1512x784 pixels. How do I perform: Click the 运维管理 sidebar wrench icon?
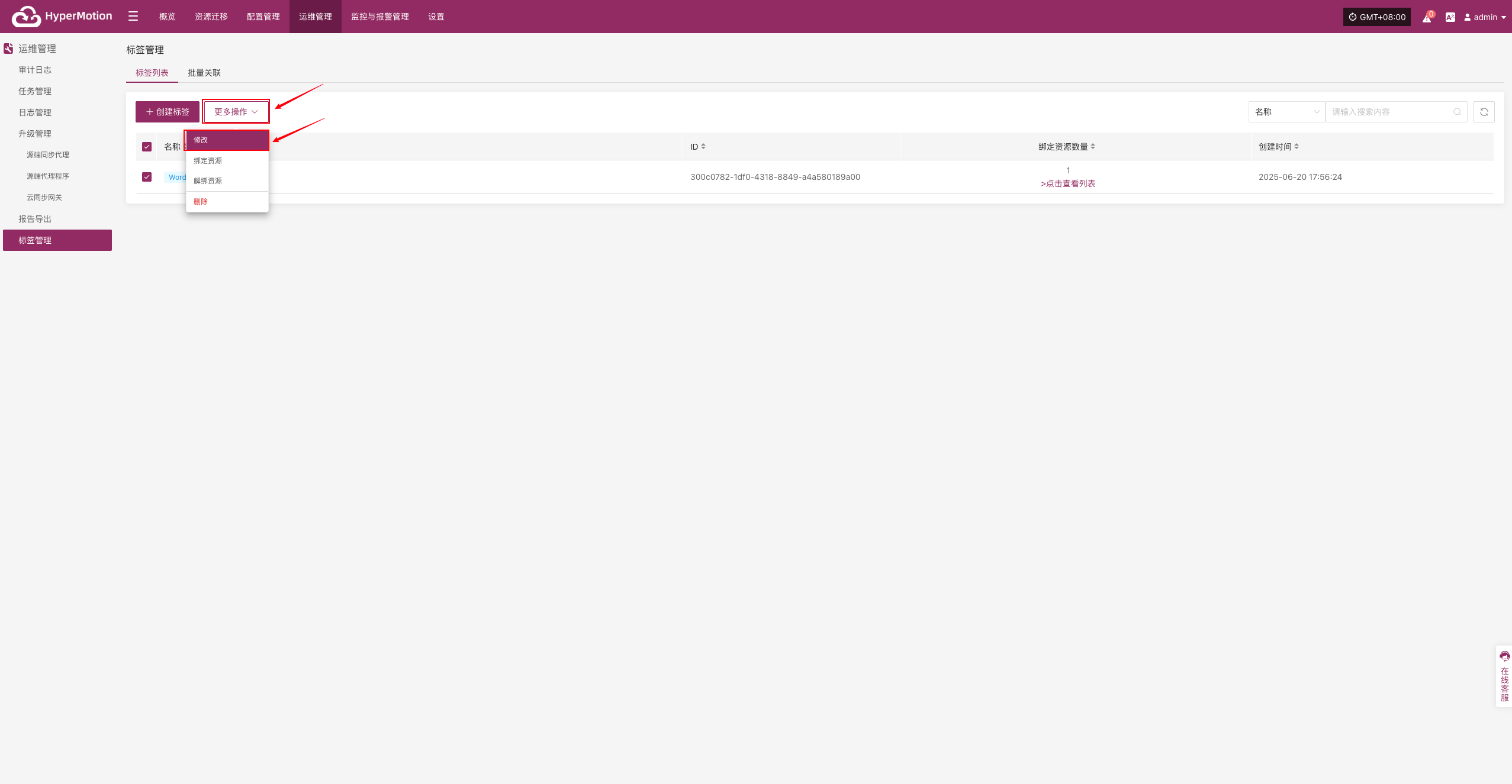point(8,49)
